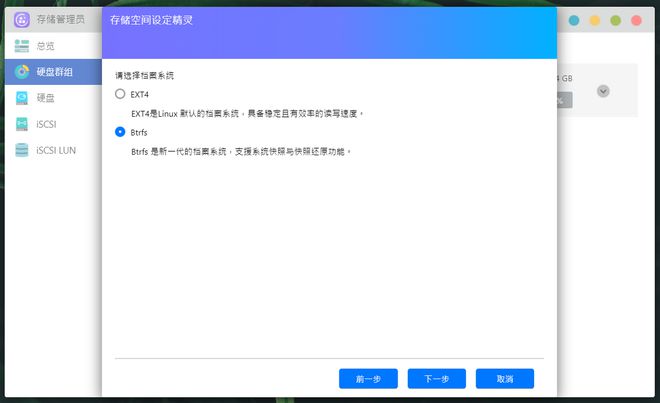Expand the chevron in the background storage panel
Screen dimensions: 660x403
pyautogui.click(x=603, y=91)
